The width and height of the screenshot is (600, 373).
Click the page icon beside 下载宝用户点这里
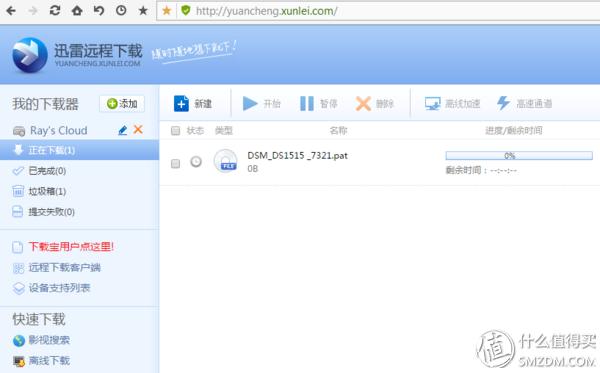[x=18, y=247]
